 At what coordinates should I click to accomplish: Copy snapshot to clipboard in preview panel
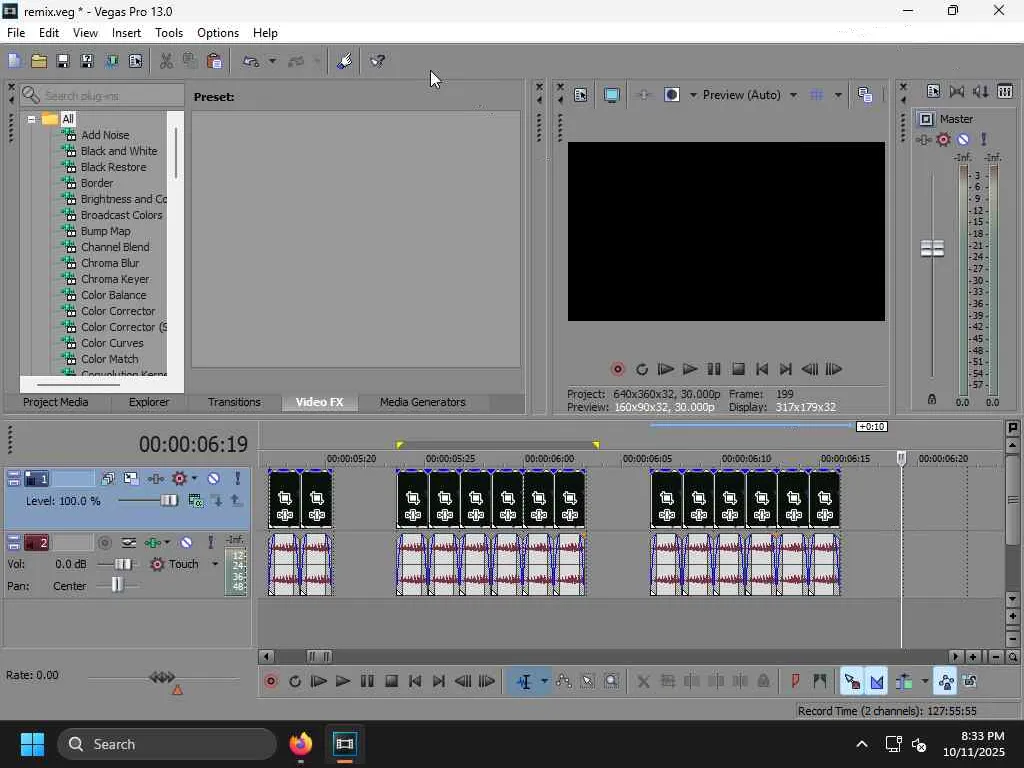coord(865,95)
